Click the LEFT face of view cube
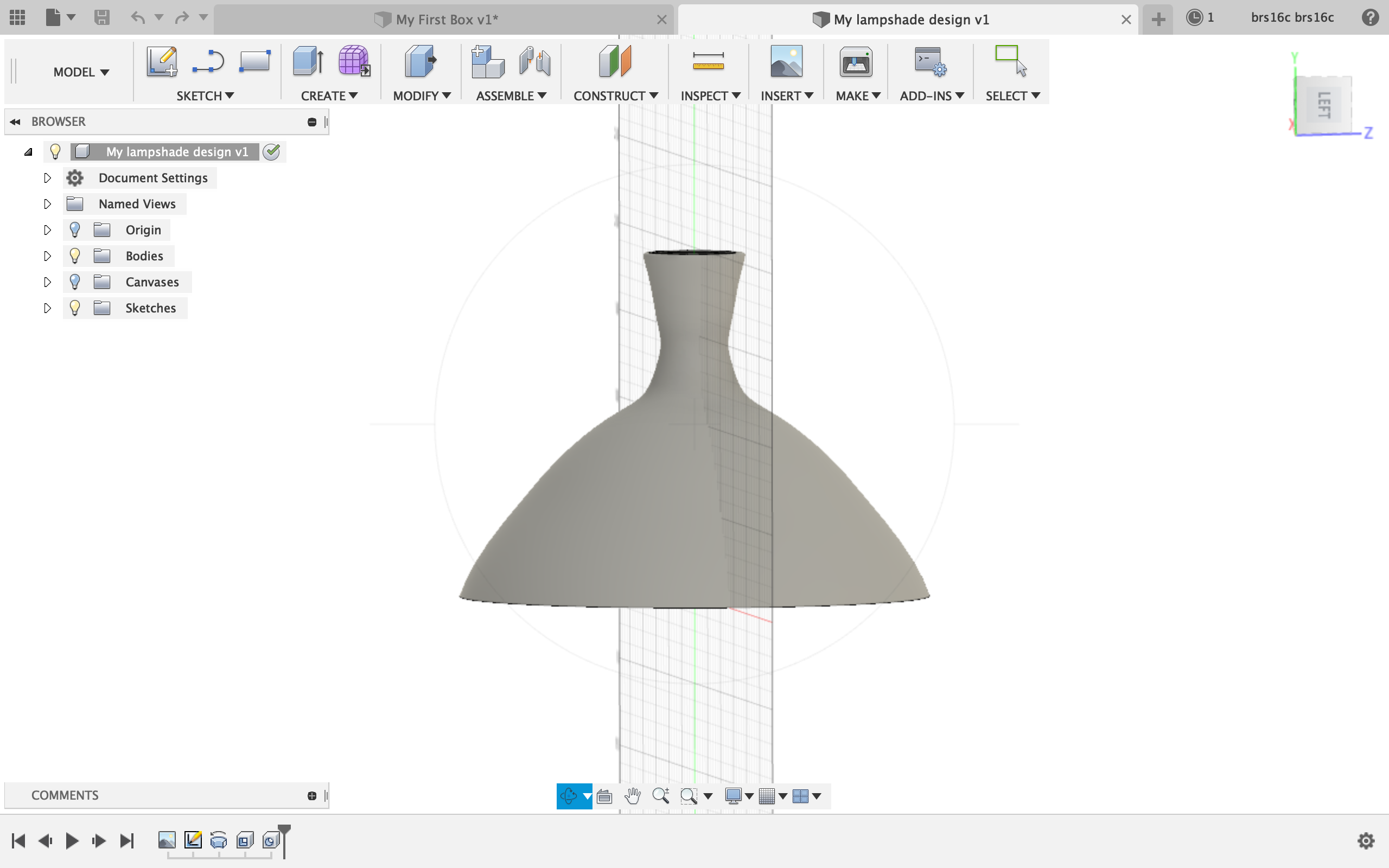The height and width of the screenshot is (868, 1389). tap(1324, 105)
